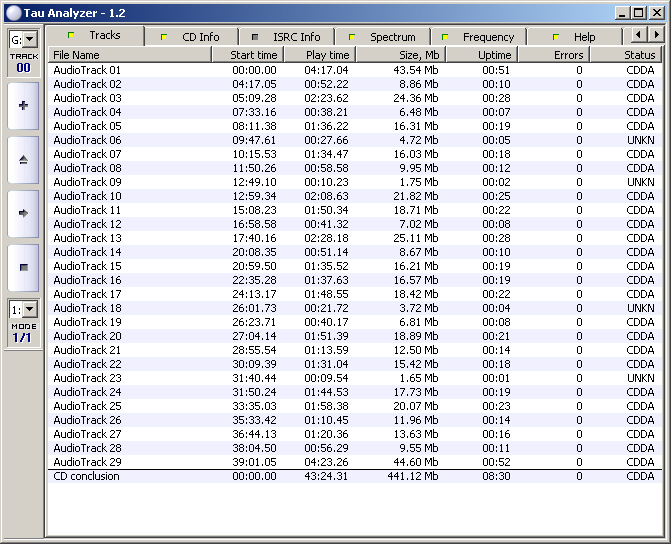Switch to the CD Info tab
The image size is (671, 544).
click(191, 37)
